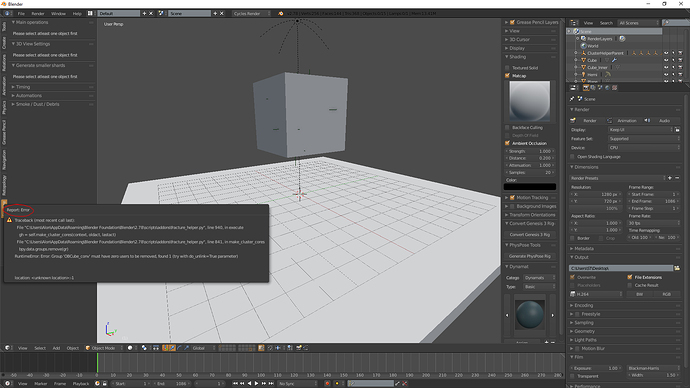Viewport: 690px width, 388px height.
Task: Uncheck File Extensions
Action: pyautogui.click(x=630, y=277)
